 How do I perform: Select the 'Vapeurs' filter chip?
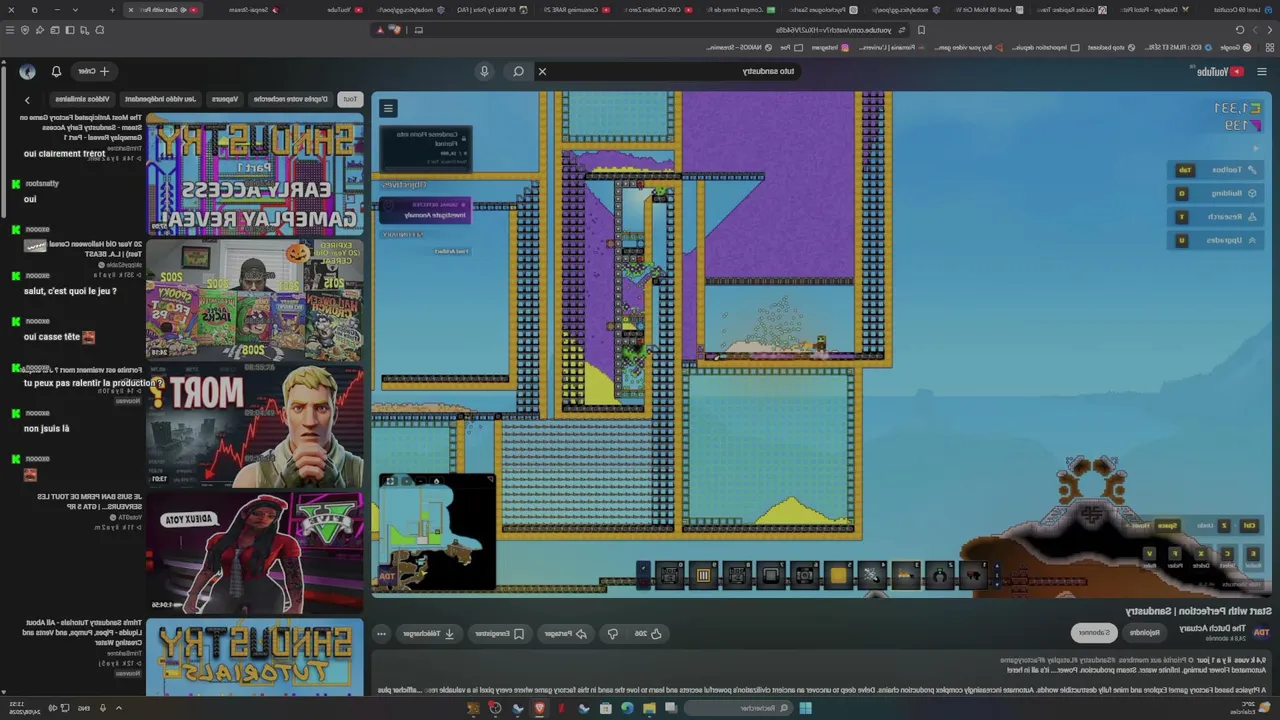[x=225, y=99]
